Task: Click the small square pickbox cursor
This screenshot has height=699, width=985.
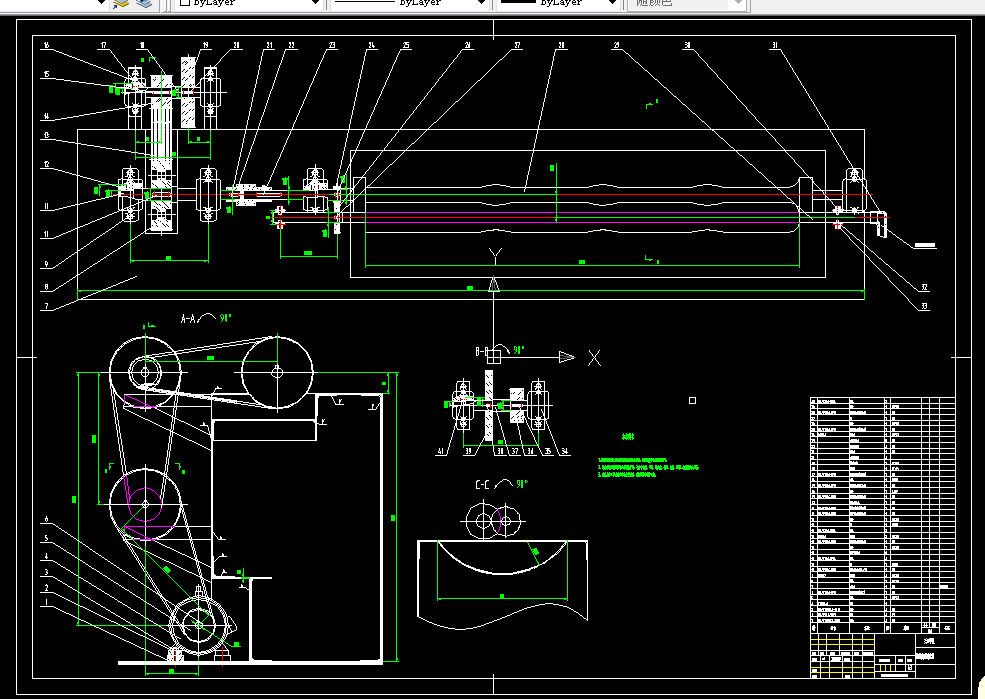Action: pyautogui.click(x=692, y=400)
